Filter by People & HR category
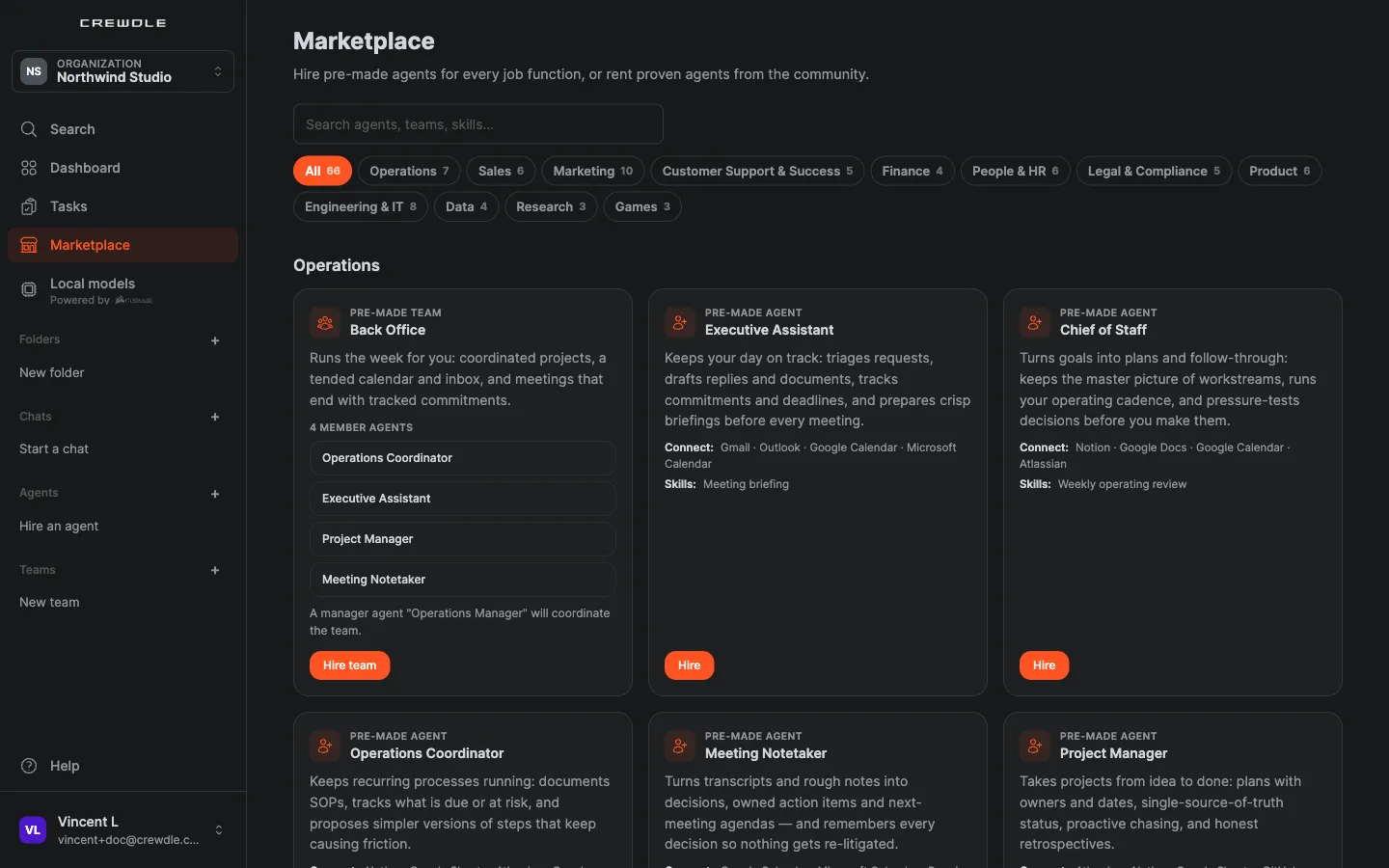This screenshot has height=868, width=1389. (1016, 171)
